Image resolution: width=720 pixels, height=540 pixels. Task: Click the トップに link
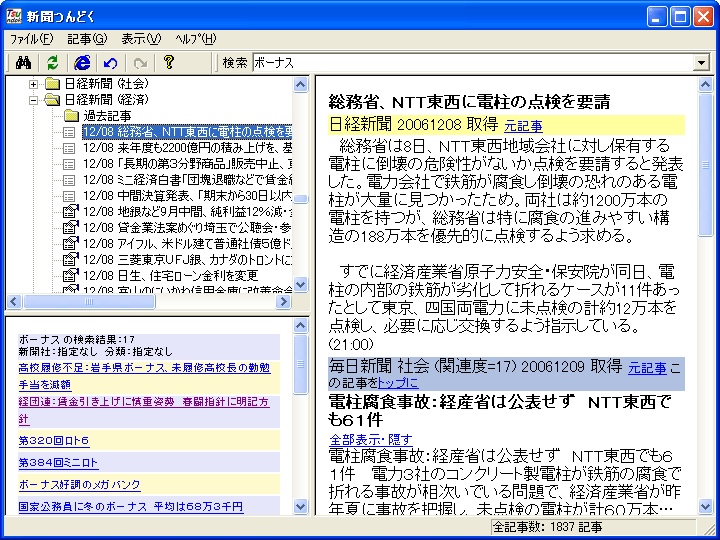[398, 382]
